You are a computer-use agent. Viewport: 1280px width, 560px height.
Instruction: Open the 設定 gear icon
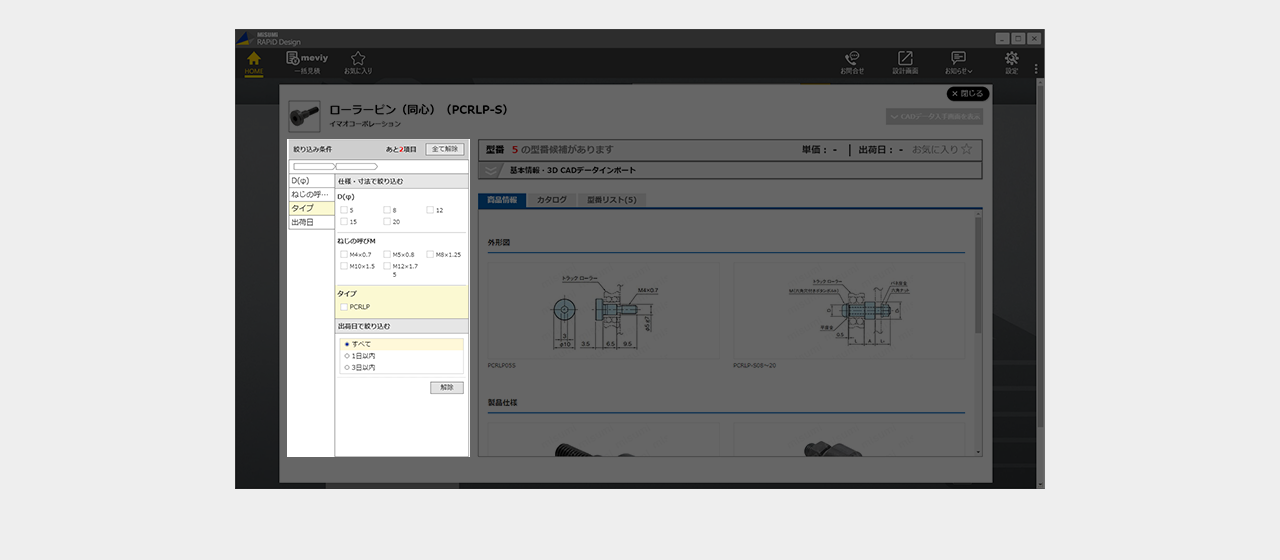pyautogui.click(x=1011, y=62)
